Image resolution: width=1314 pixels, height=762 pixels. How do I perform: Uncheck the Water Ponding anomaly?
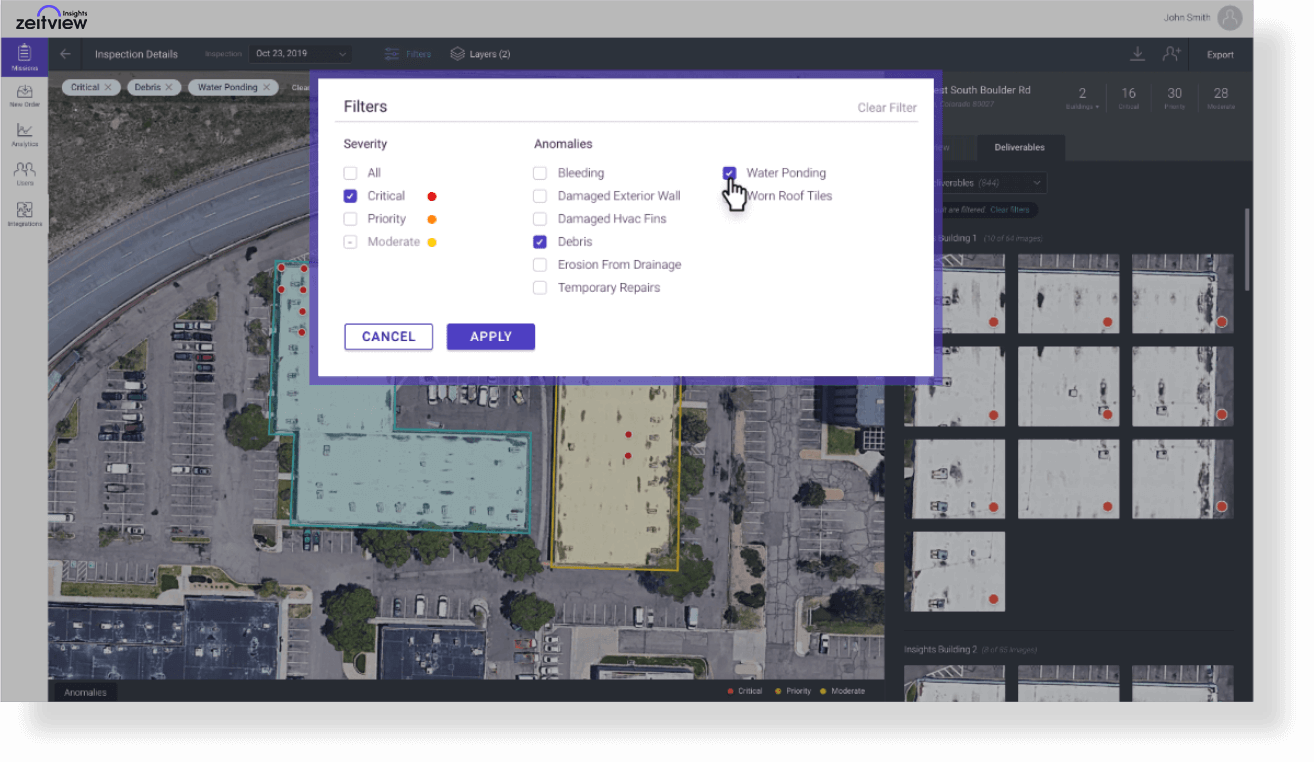point(729,172)
